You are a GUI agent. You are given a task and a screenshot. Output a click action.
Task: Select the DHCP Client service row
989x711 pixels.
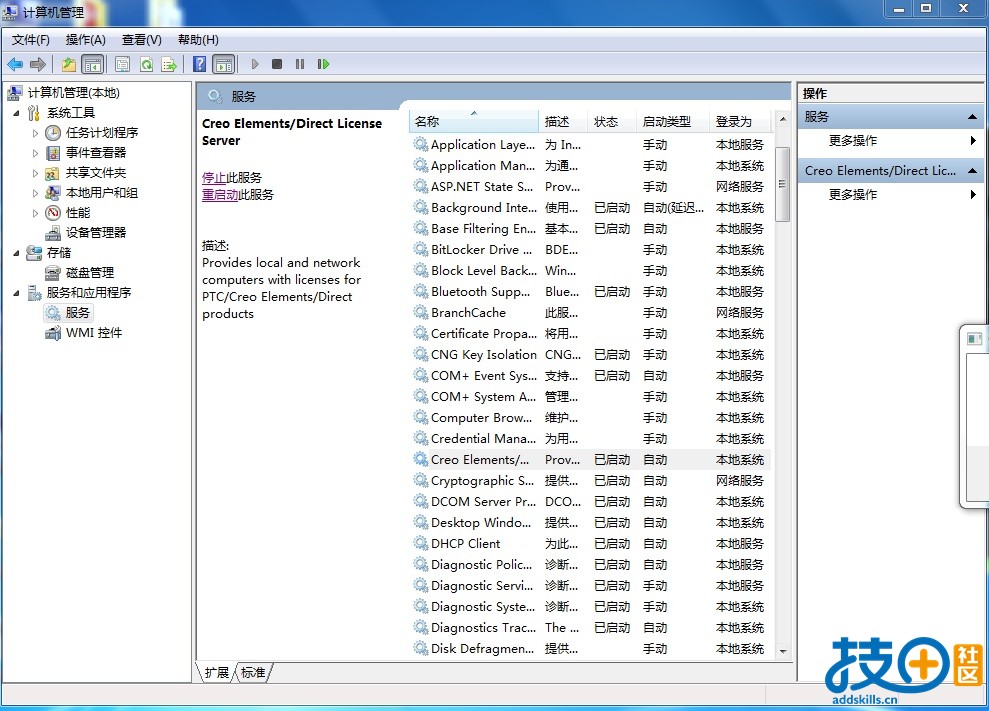590,544
